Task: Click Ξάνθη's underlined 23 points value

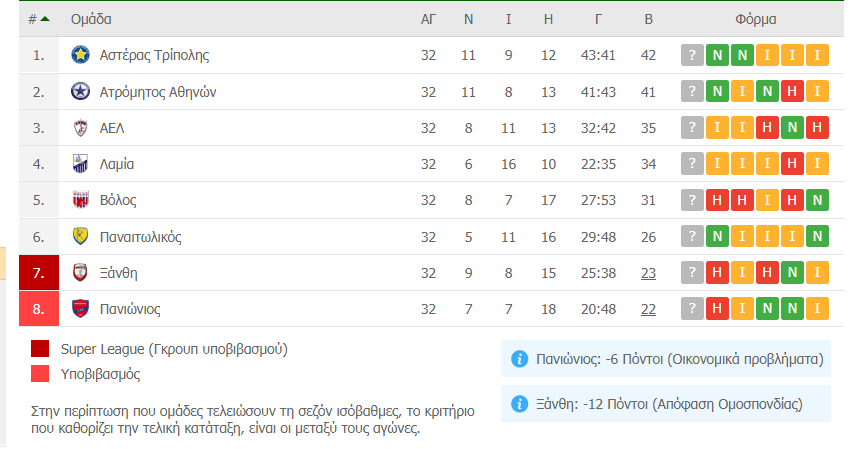Action: point(648,273)
